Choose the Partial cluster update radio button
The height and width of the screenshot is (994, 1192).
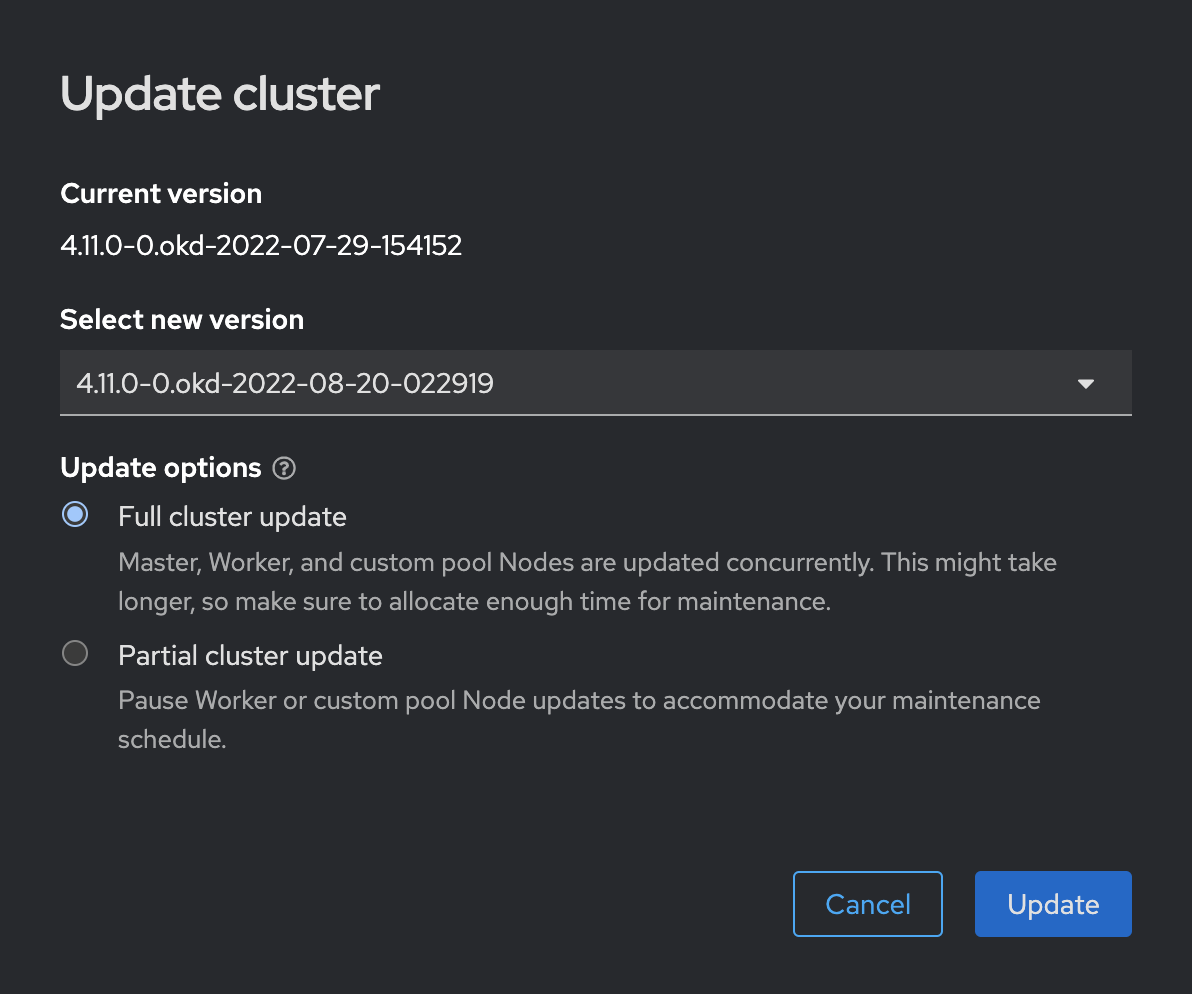click(75, 654)
